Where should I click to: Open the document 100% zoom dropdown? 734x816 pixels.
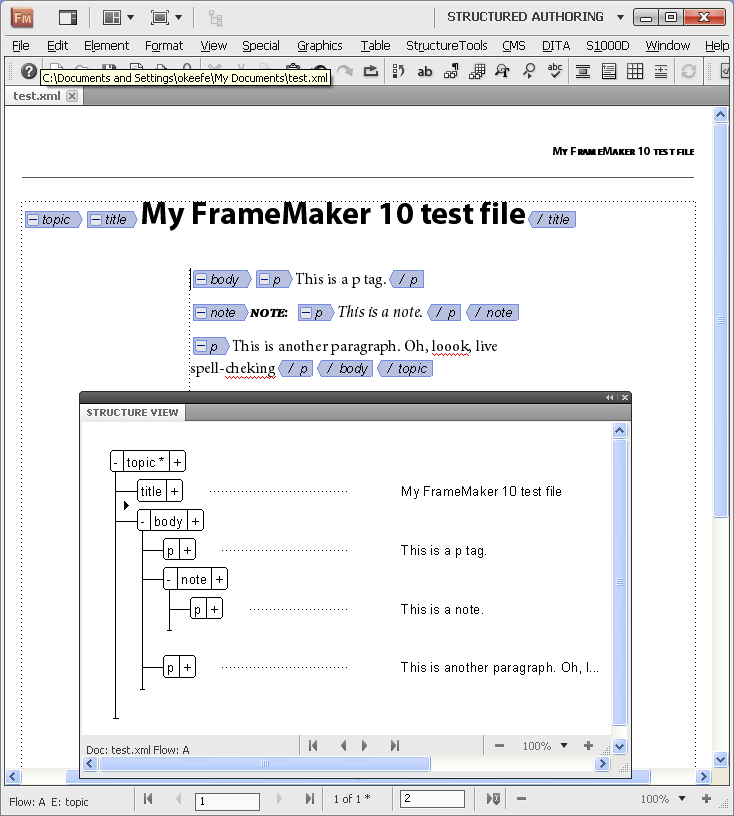pyautogui.click(x=682, y=799)
